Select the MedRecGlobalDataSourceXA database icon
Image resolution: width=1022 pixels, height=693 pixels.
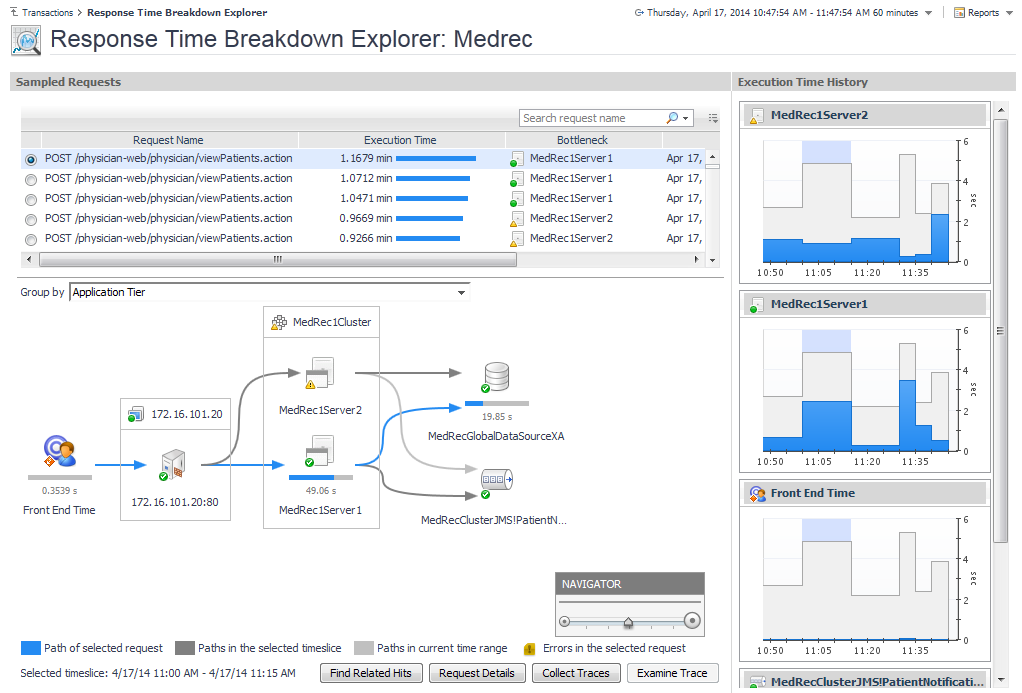[x=495, y=378]
